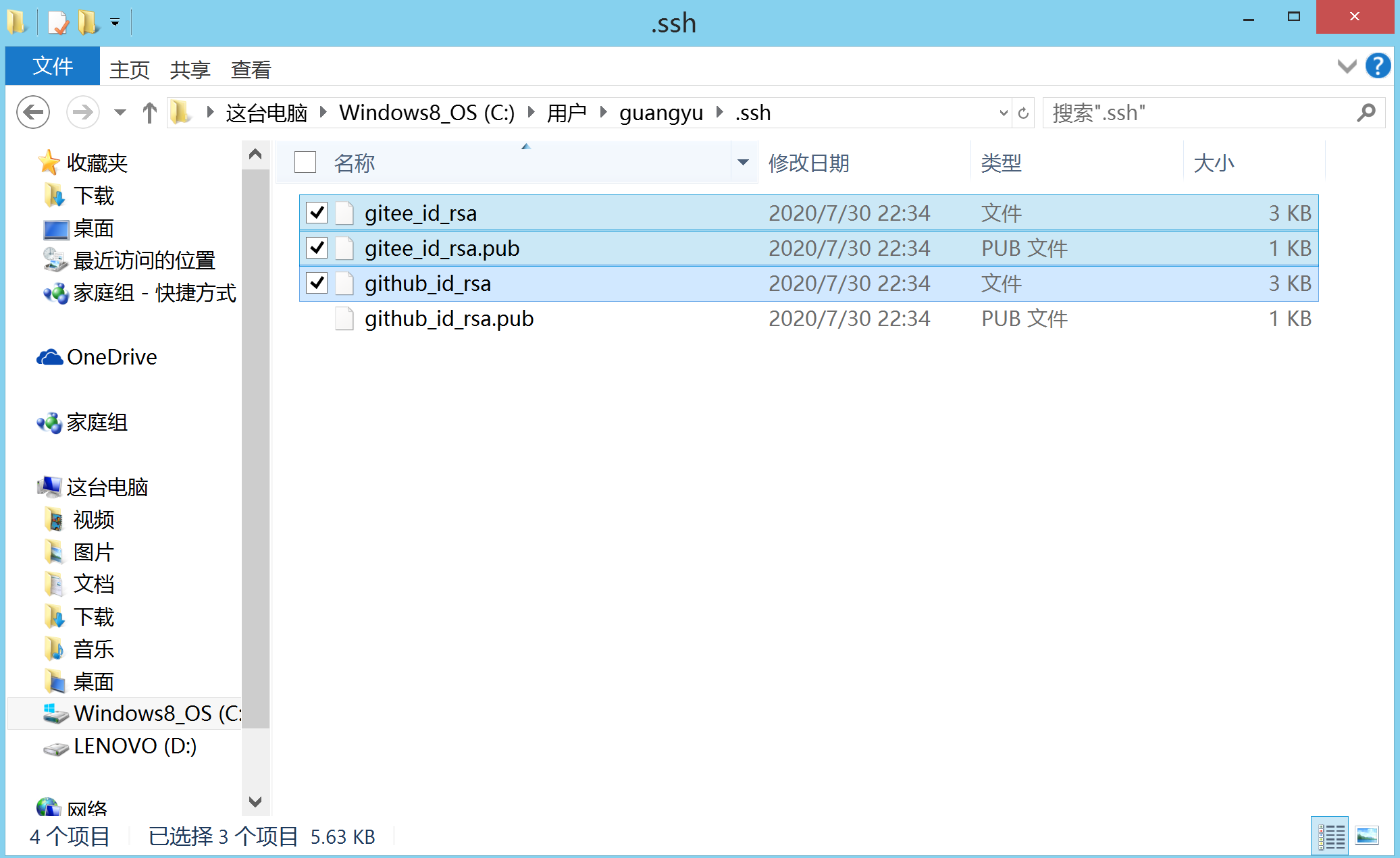Open the 文件 menu
The width and height of the screenshot is (1400, 858).
52,67
